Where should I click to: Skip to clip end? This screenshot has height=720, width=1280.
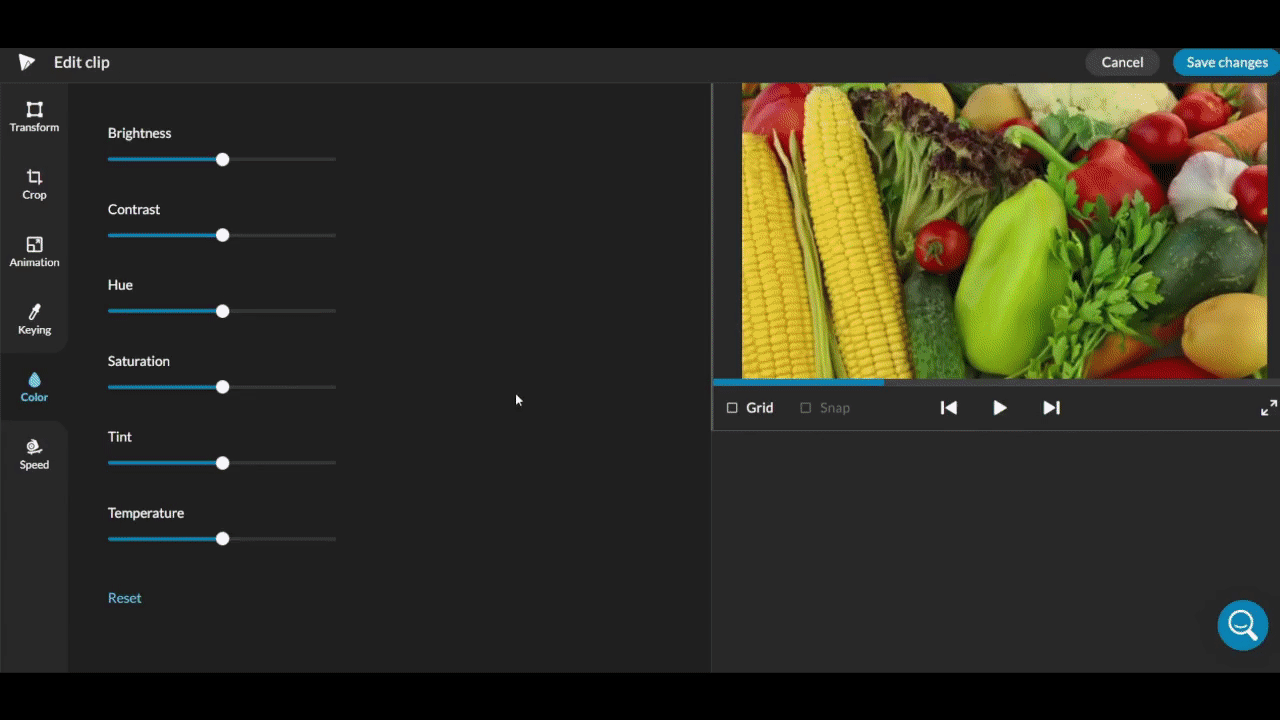(1051, 408)
